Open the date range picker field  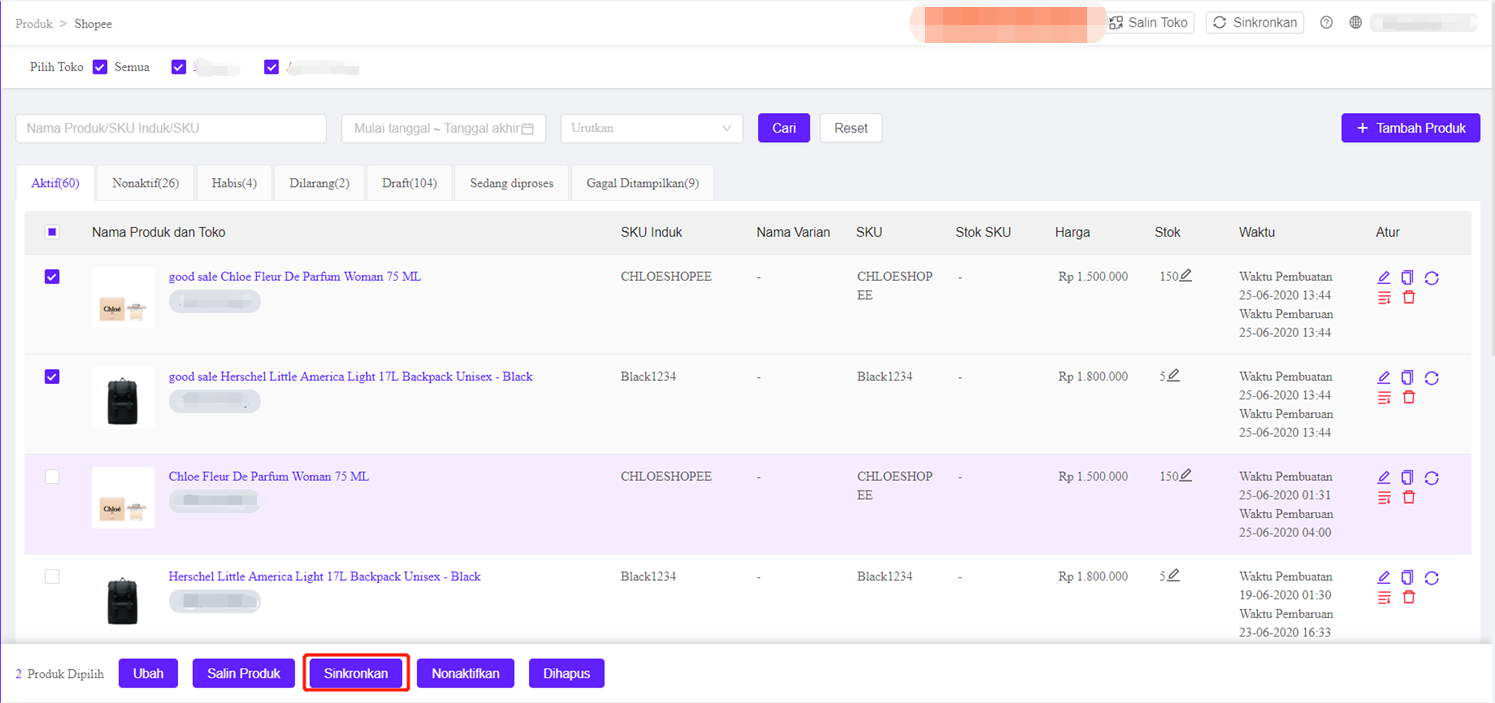(x=443, y=128)
